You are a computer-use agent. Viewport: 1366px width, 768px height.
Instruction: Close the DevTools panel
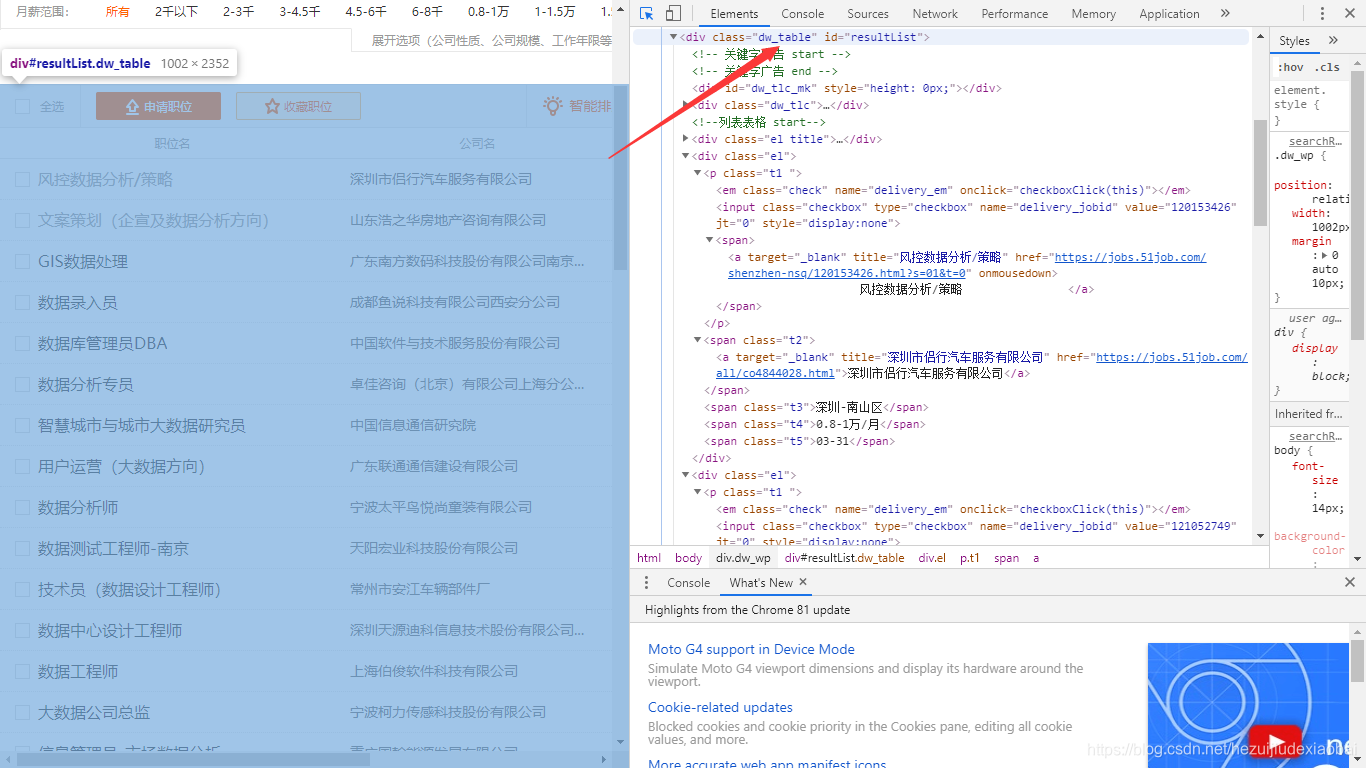click(1349, 14)
